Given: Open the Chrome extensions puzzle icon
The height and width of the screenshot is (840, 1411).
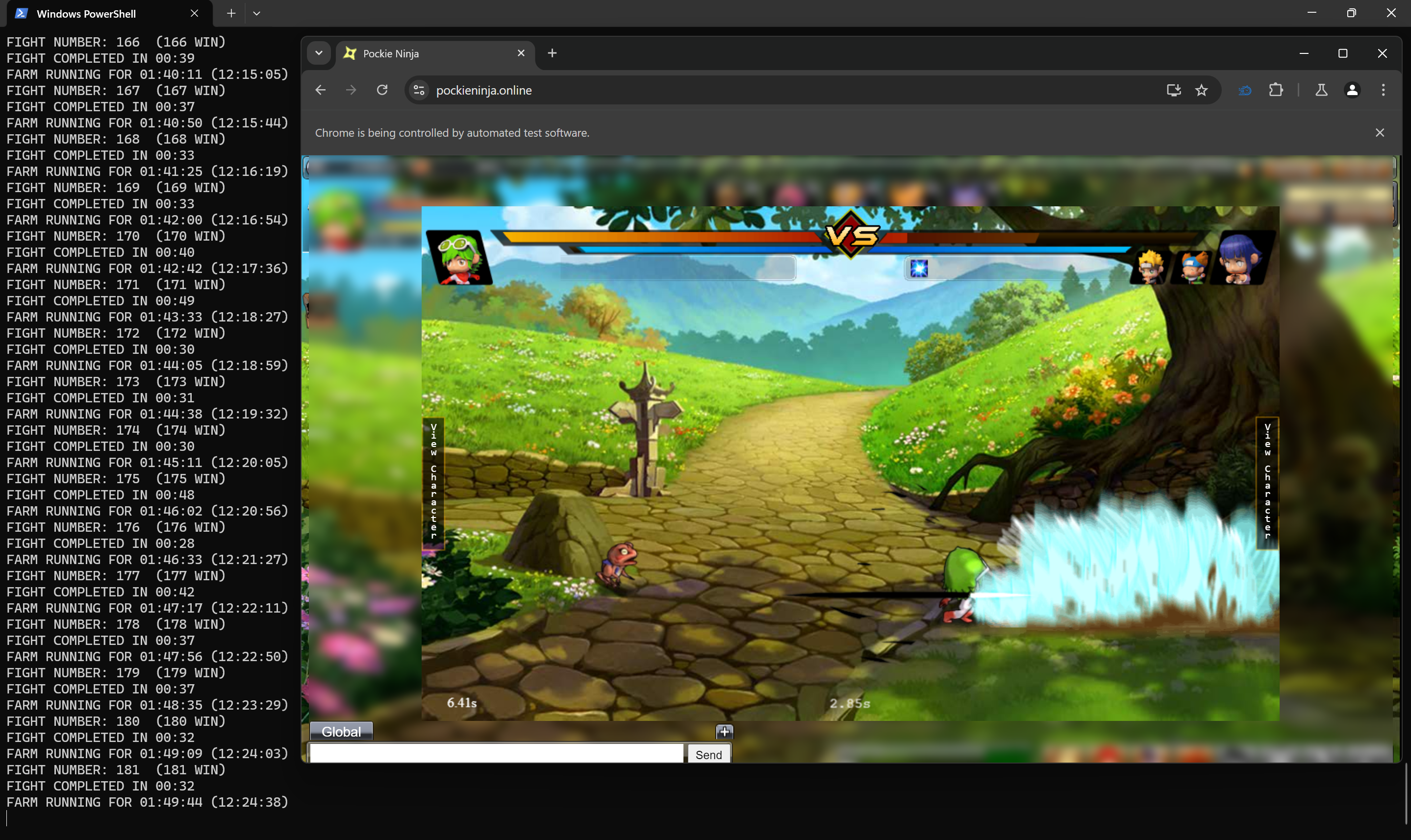Looking at the screenshot, I should click(x=1276, y=90).
